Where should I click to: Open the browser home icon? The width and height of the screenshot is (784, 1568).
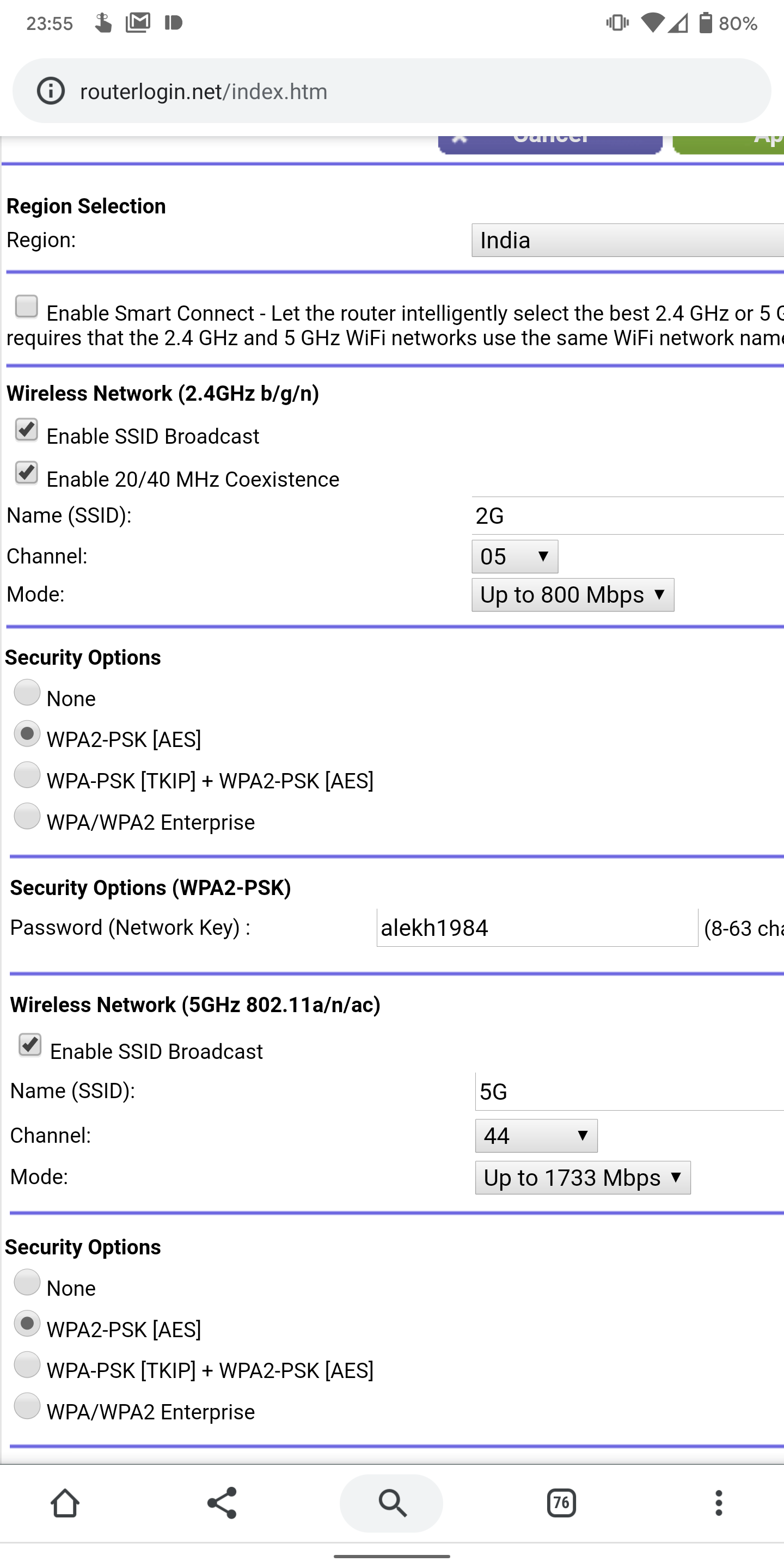point(65,1503)
